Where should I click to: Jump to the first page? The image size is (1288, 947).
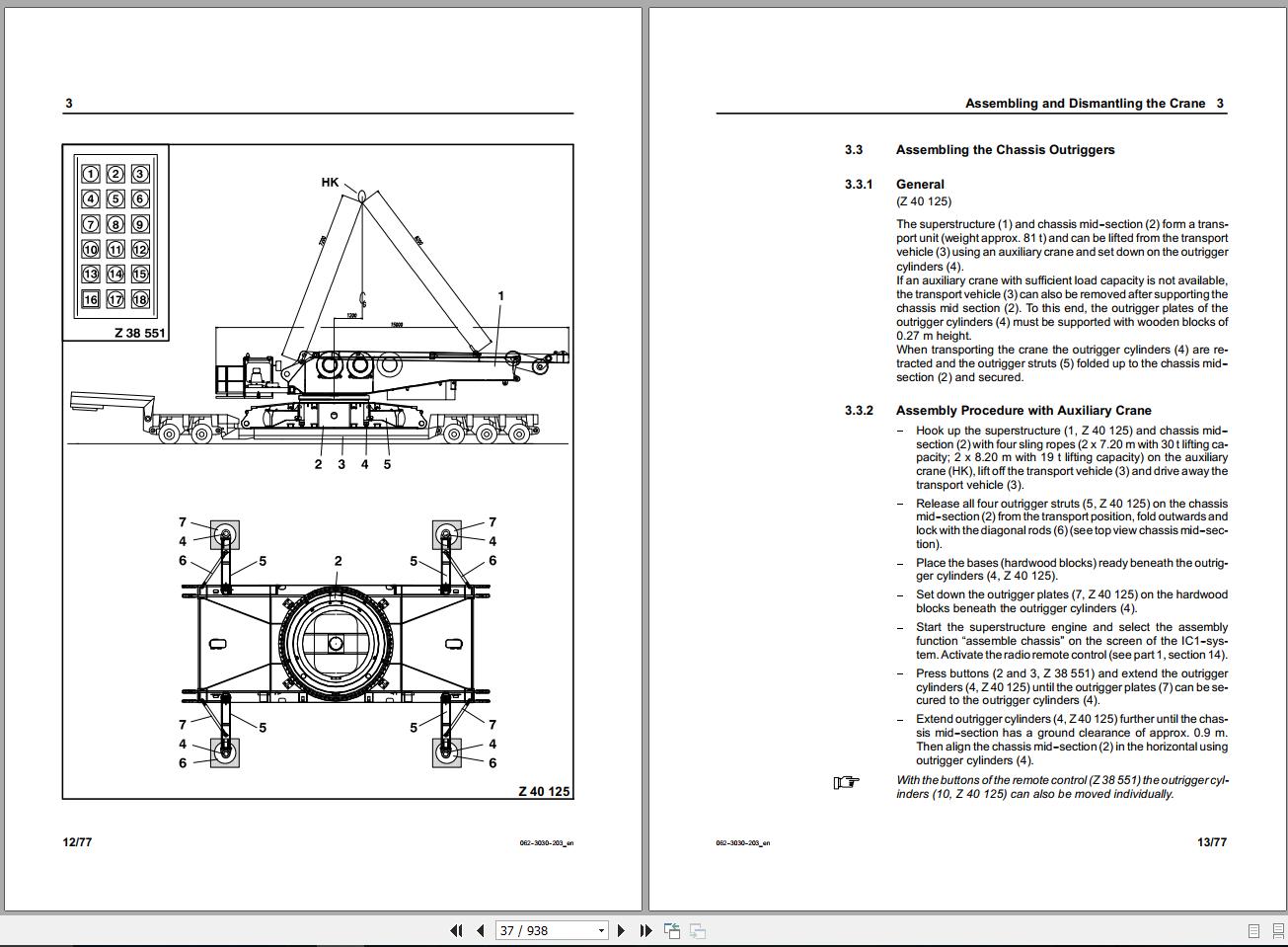tap(457, 930)
